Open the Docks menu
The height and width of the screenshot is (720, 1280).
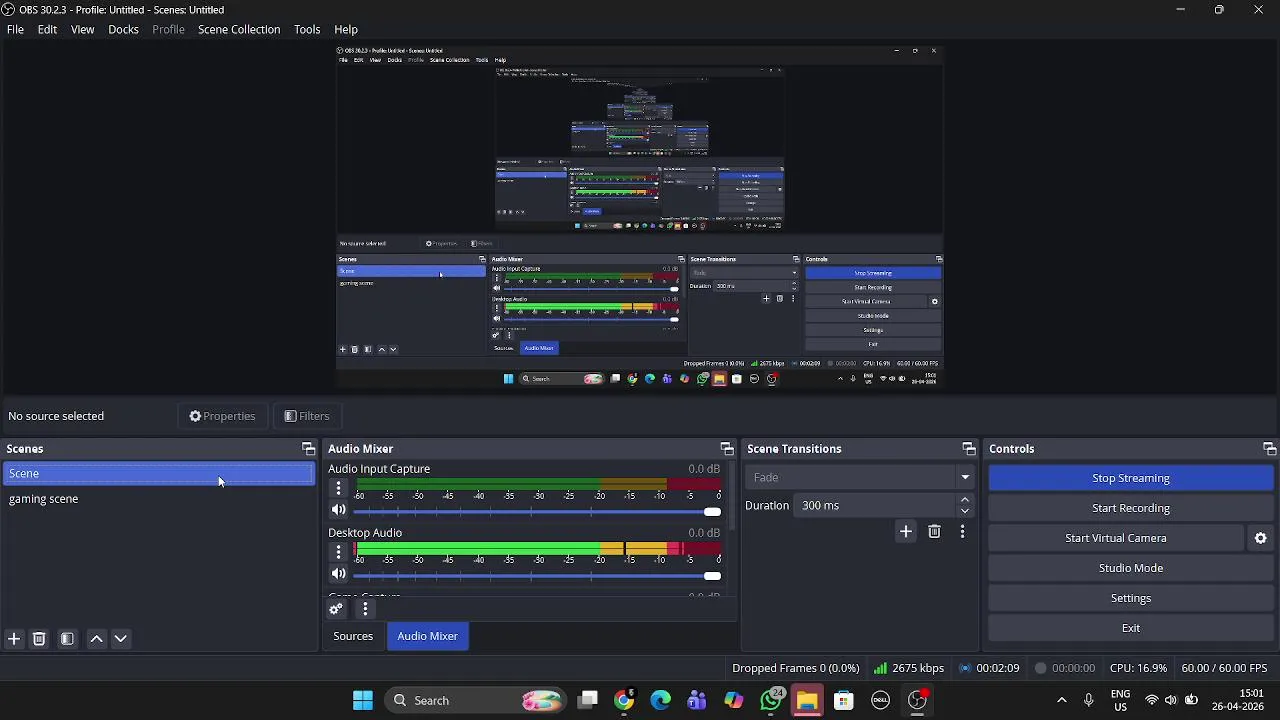[x=123, y=29]
